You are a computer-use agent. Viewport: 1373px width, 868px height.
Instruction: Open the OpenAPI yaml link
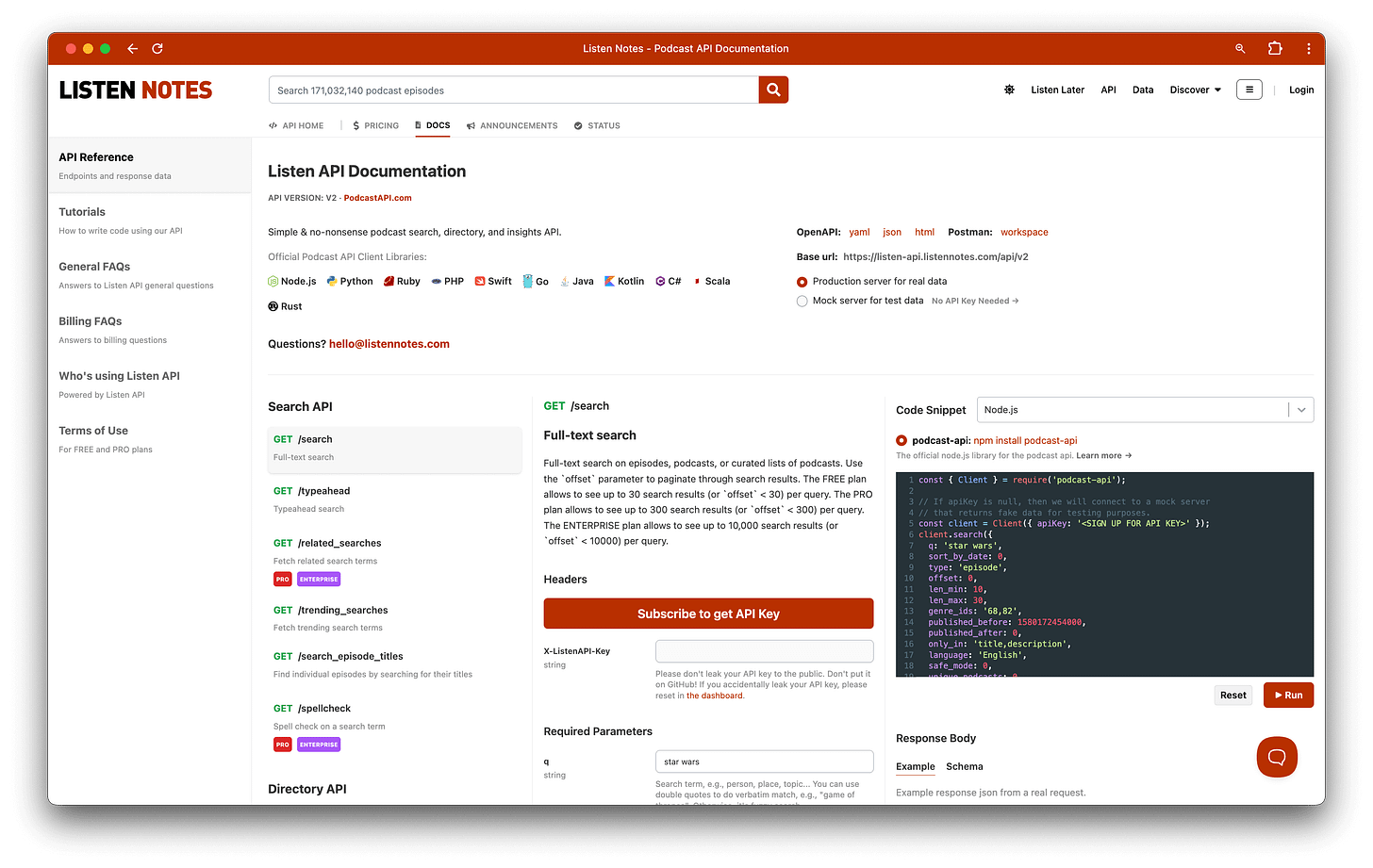point(859,232)
